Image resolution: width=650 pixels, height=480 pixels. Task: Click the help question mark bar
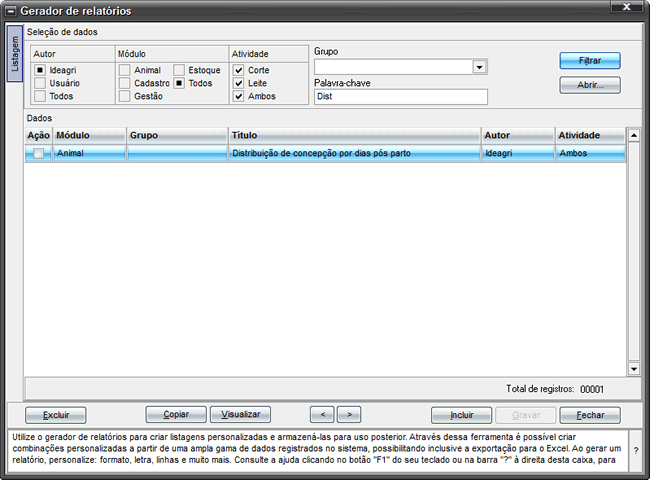coord(636,451)
